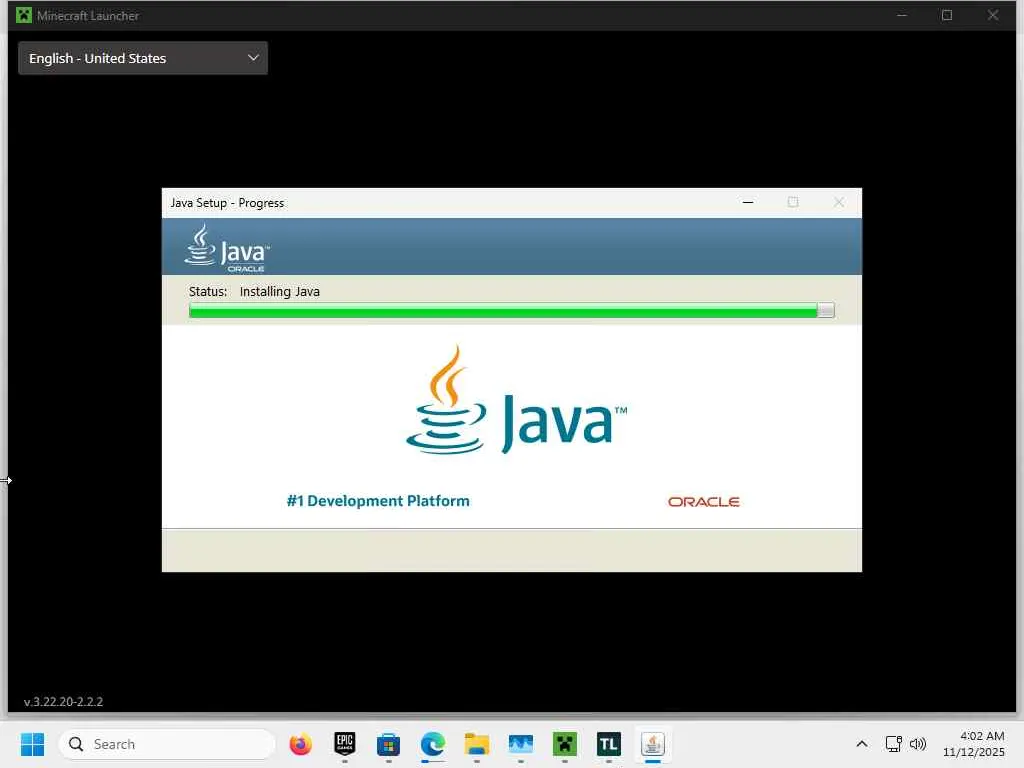Open Microsoft Edge from the taskbar
Image resolution: width=1024 pixels, height=768 pixels.
432,744
